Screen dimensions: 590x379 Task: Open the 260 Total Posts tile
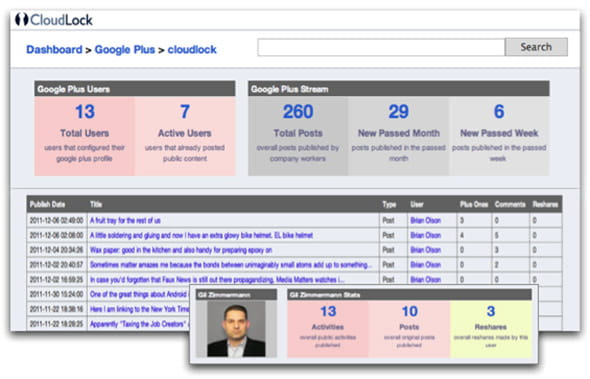point(298,136)
